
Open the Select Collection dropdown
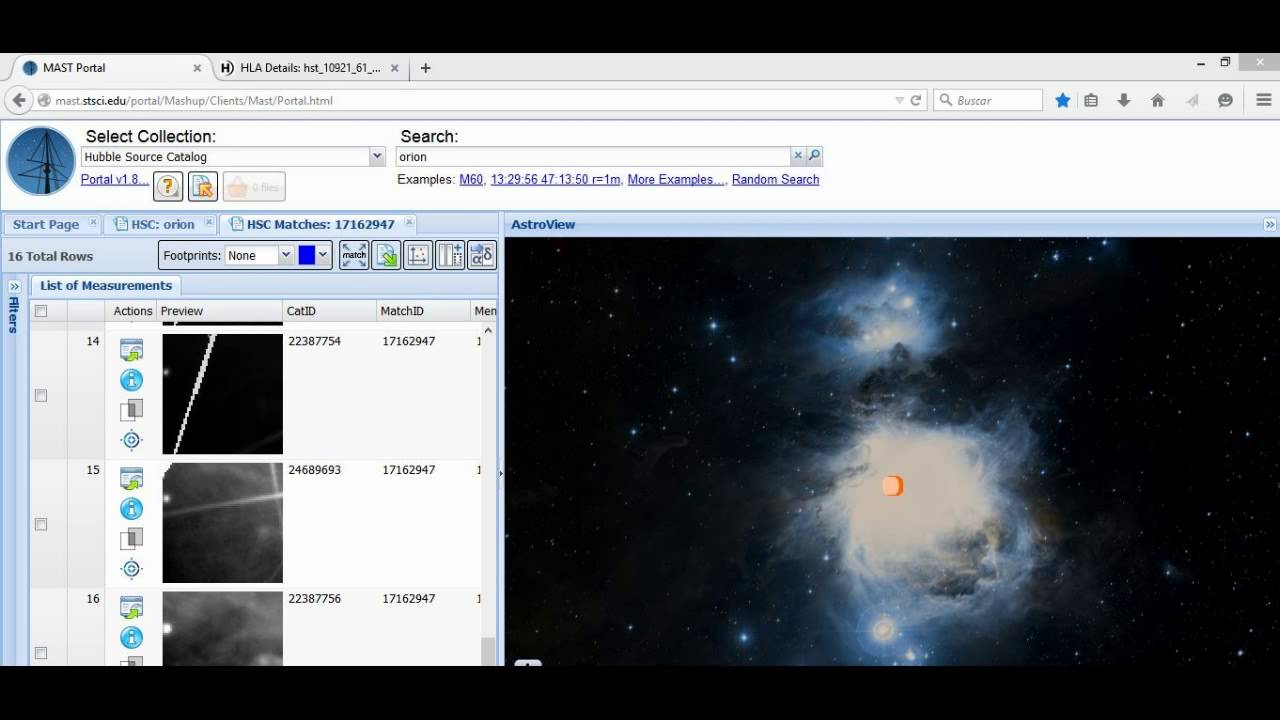coord(377,156)
